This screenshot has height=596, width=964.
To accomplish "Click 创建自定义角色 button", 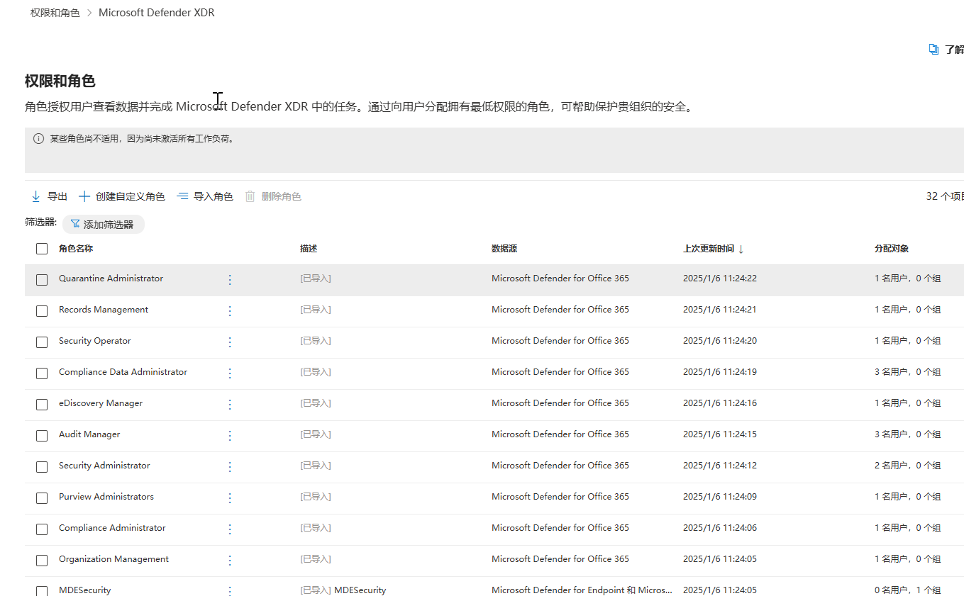I will (x=122, y=197).
